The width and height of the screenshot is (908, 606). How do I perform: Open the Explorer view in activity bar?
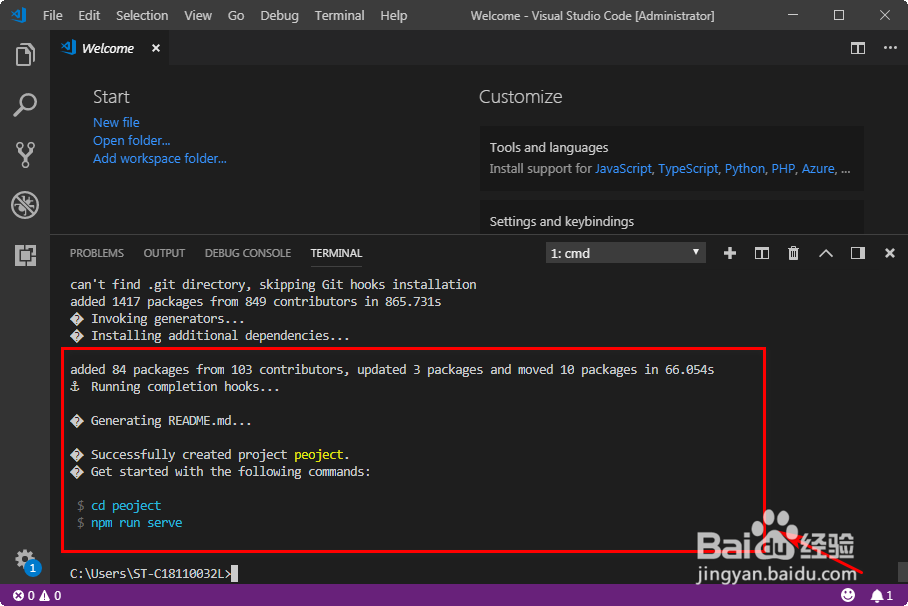pos(25,55)
